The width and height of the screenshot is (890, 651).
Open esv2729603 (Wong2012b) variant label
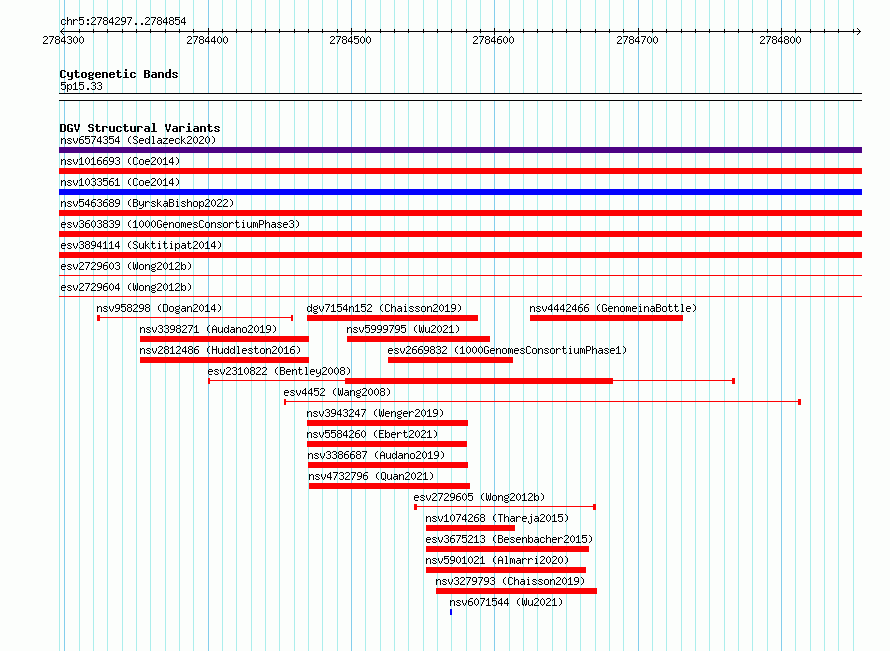coord(126,266)
